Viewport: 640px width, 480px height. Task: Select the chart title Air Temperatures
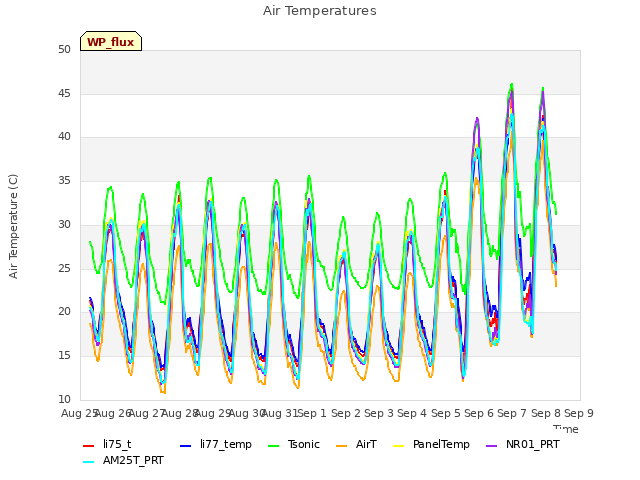click(x=320, y=11)
